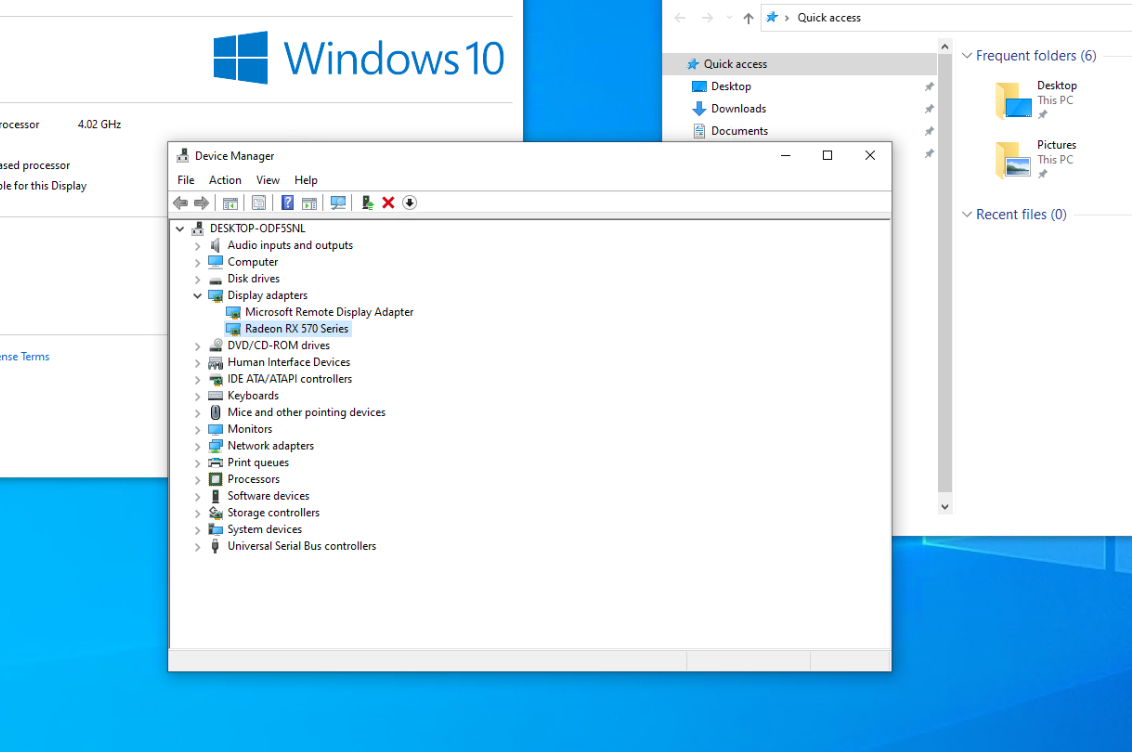Image resolution: width=1132 pixels, height=752 pixels.
Task: Open the Action menu
Action: pos(225,180)
